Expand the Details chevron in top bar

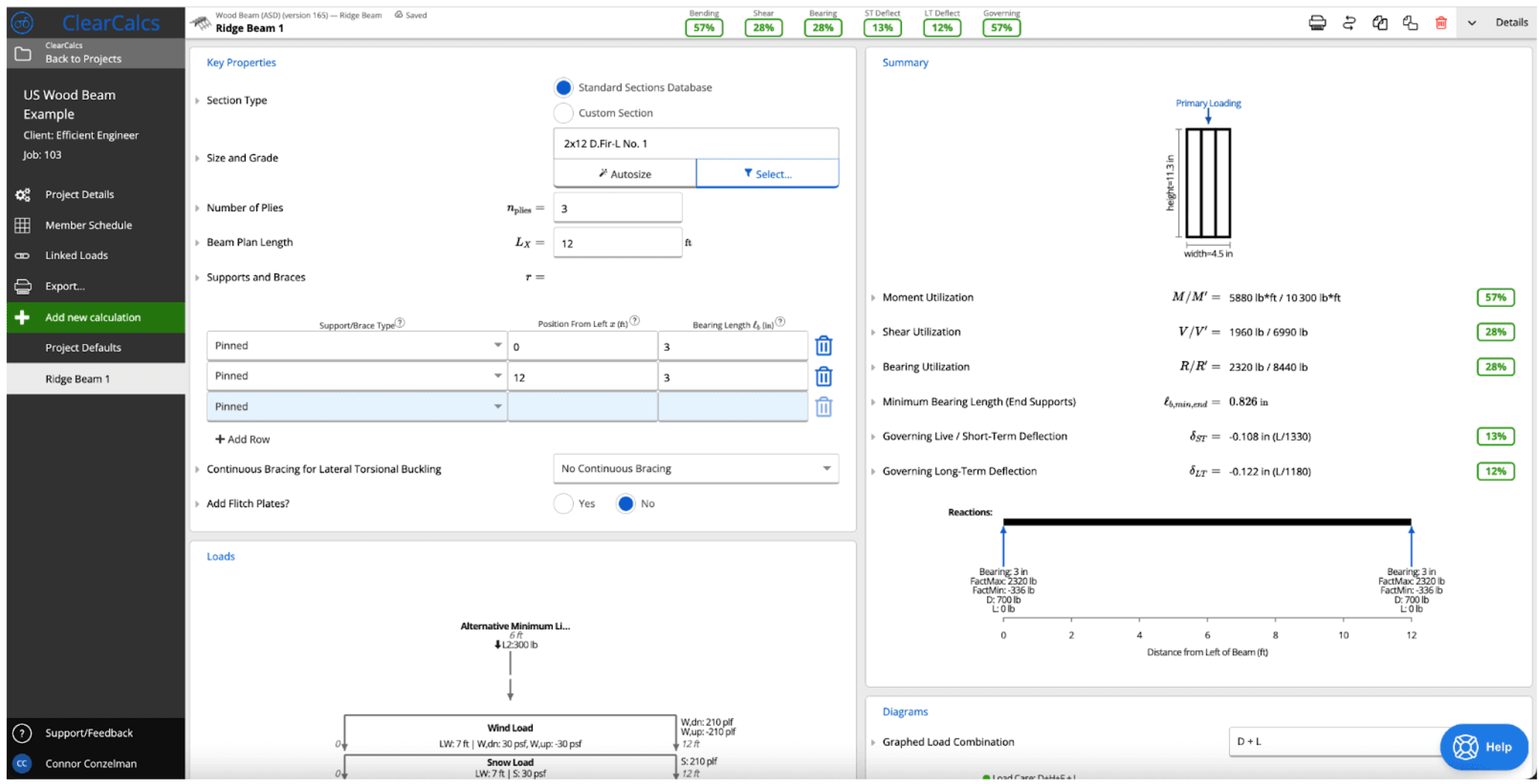point(1471,23)
